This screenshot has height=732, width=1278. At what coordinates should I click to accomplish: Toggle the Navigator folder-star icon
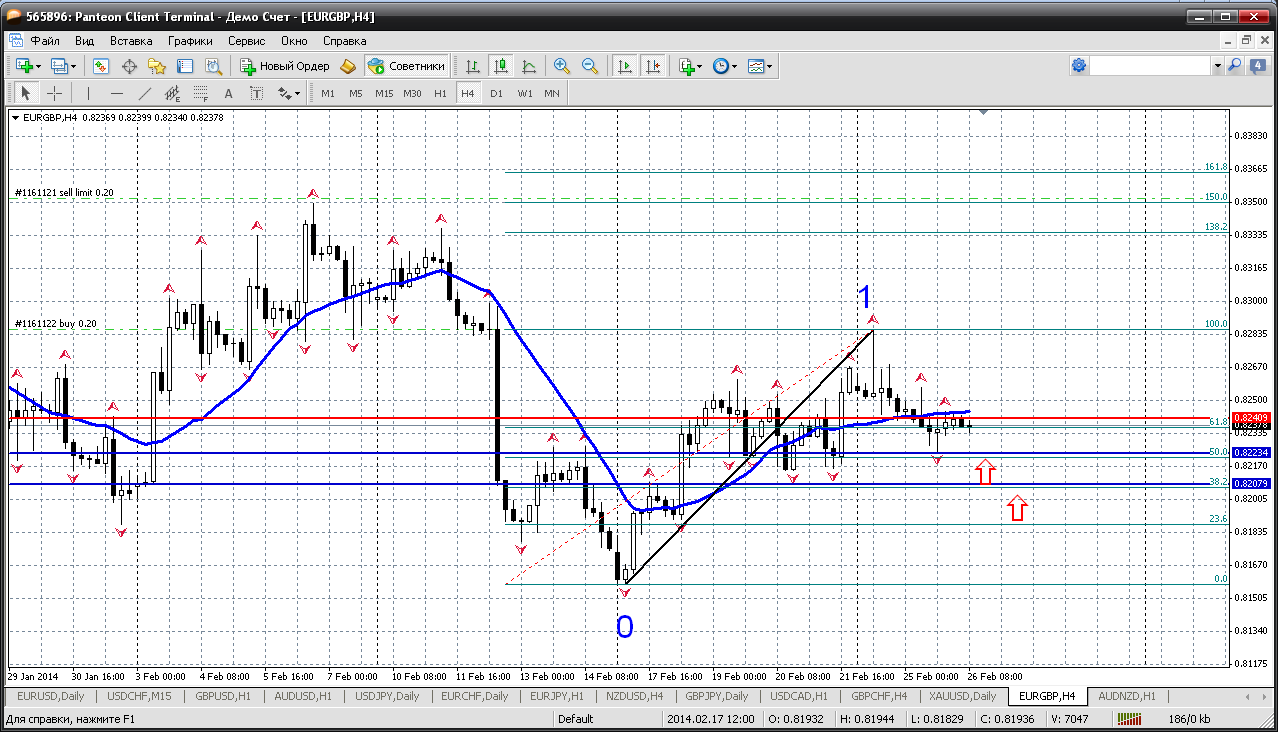tap(157, 66)
